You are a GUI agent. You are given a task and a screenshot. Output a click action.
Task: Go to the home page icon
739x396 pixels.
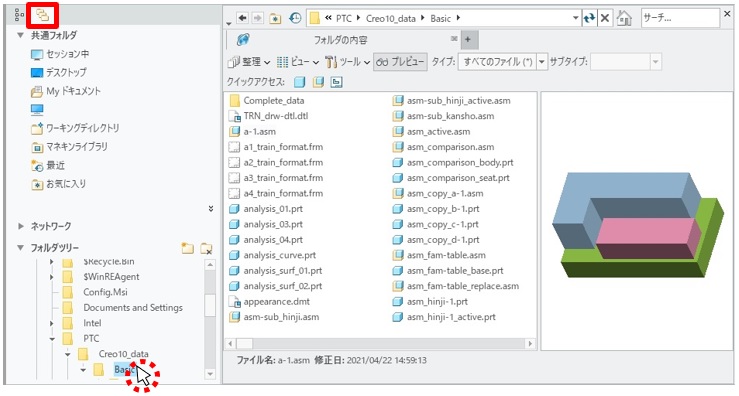coord(624,18)
